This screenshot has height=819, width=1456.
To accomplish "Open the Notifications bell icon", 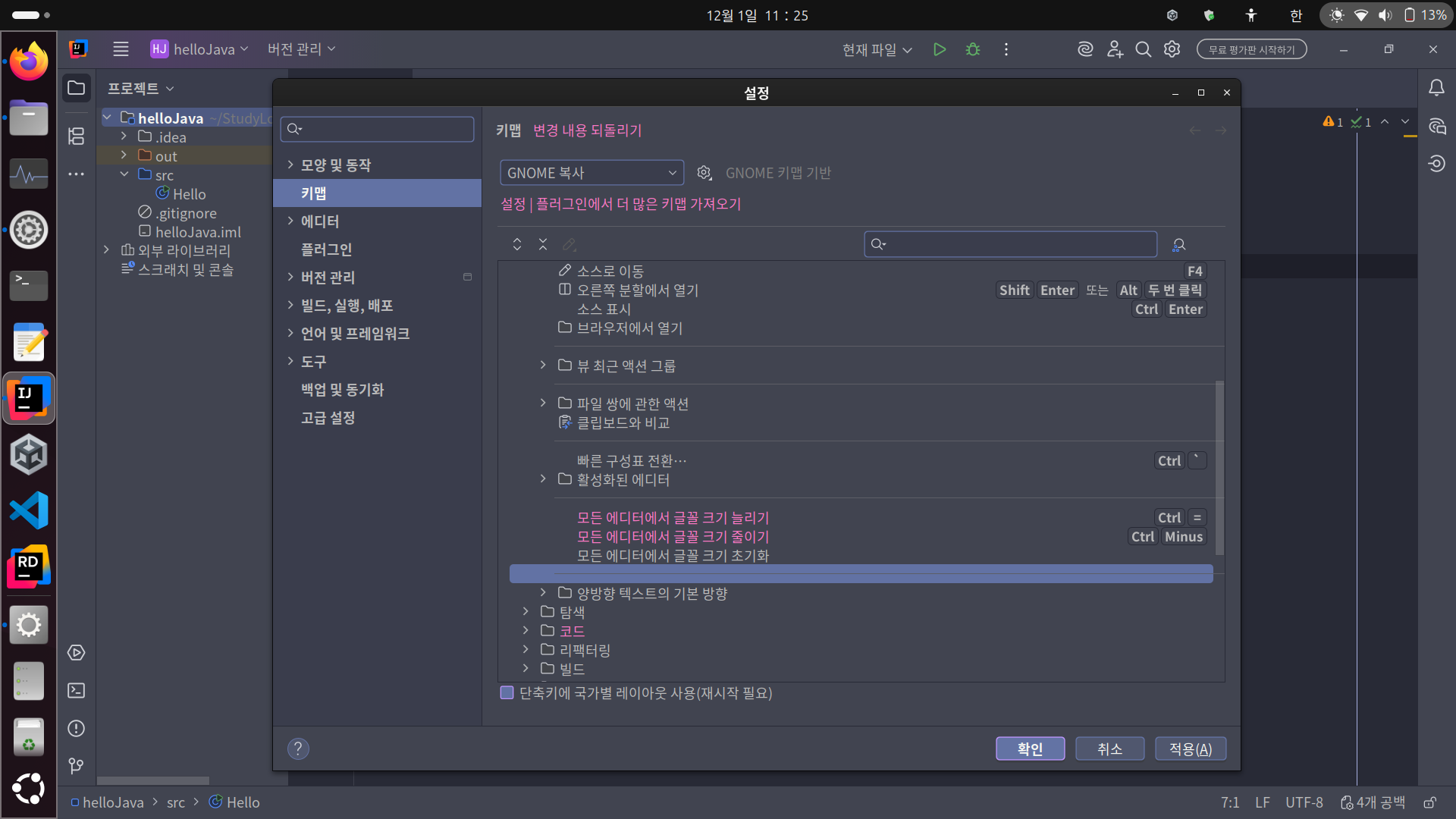I will click(1436, 88).
